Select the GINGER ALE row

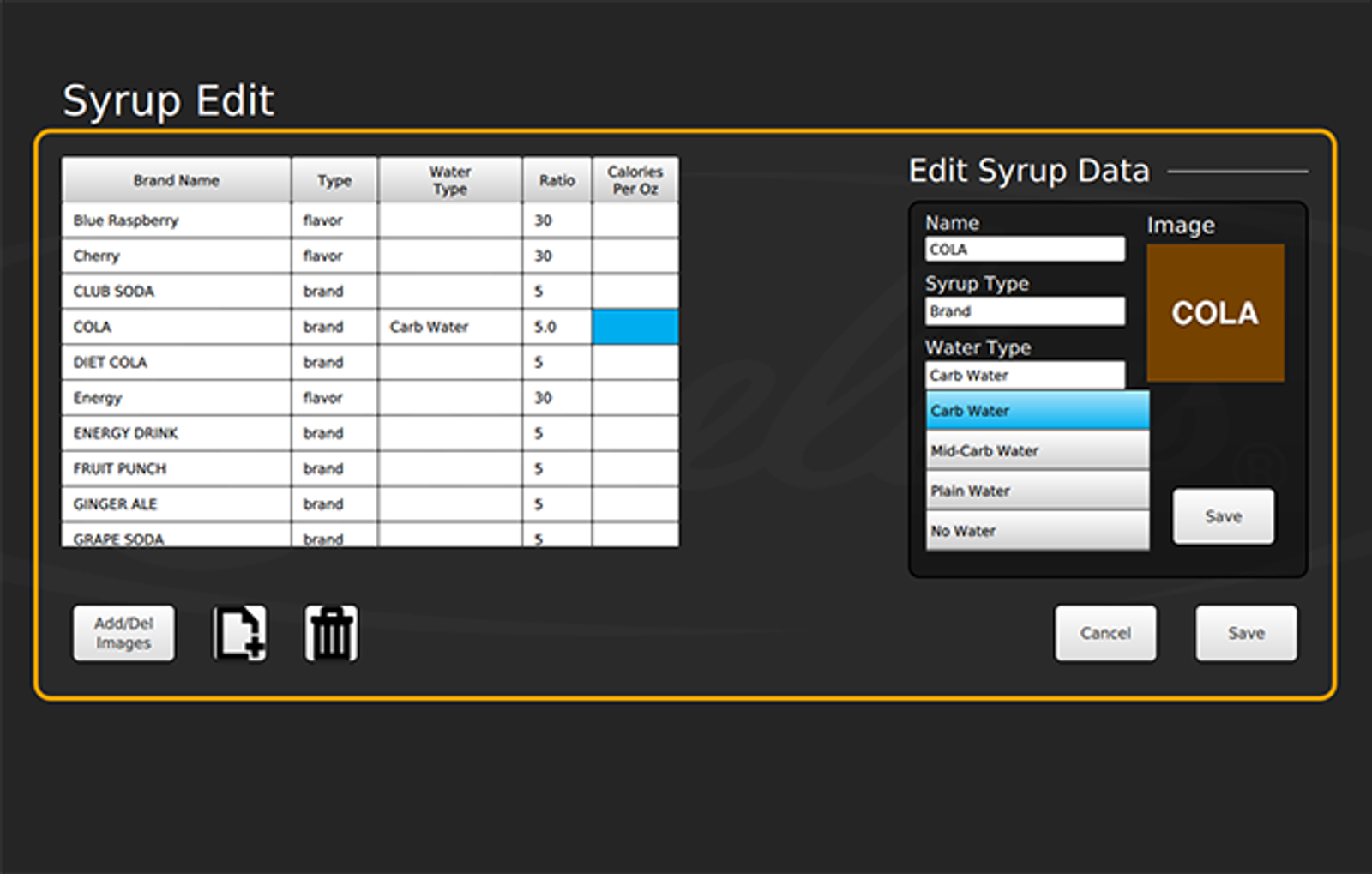[370, 504]
